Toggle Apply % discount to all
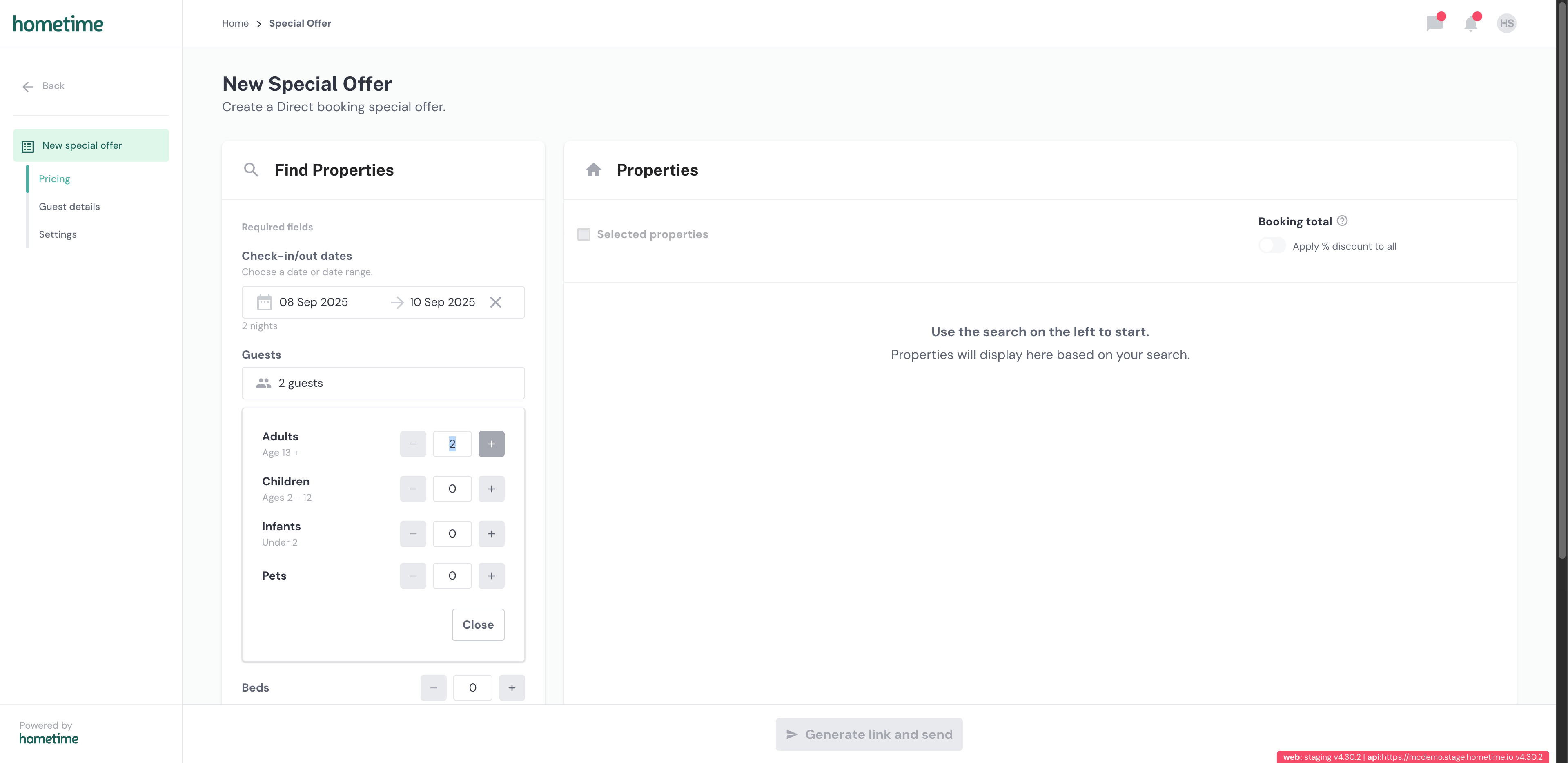Viewport: 1568px width, 763px height. point(1272,246)
